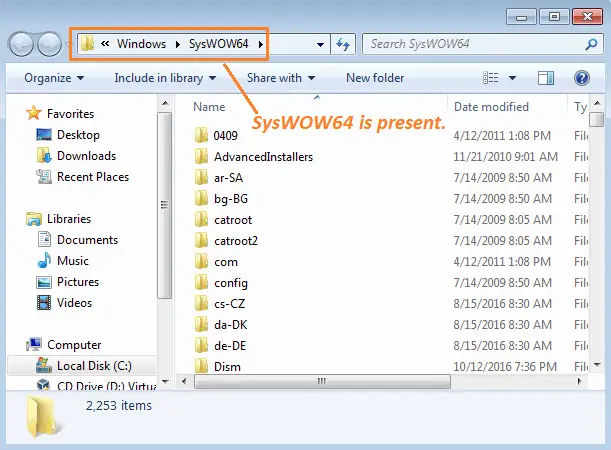Select Local Disk (C:) drive
The height and width of the screenshot is (450, 611).
tap(82, 366)
